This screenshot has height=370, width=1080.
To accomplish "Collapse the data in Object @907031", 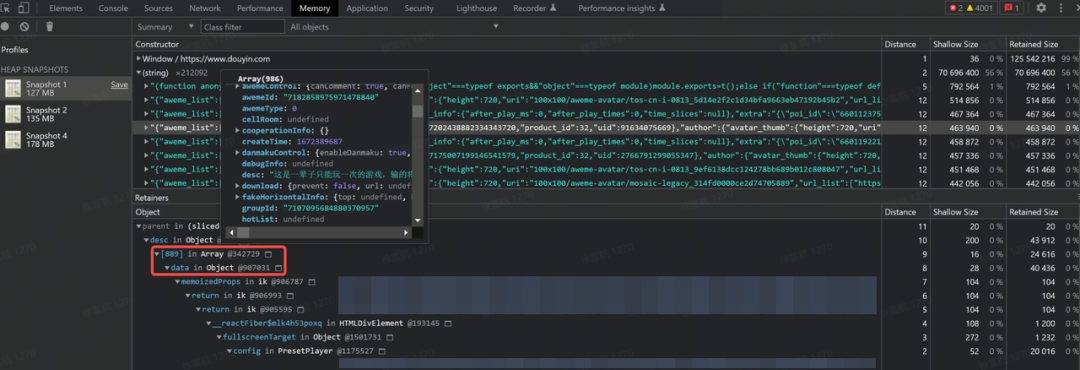I will (x=167, y=267).
